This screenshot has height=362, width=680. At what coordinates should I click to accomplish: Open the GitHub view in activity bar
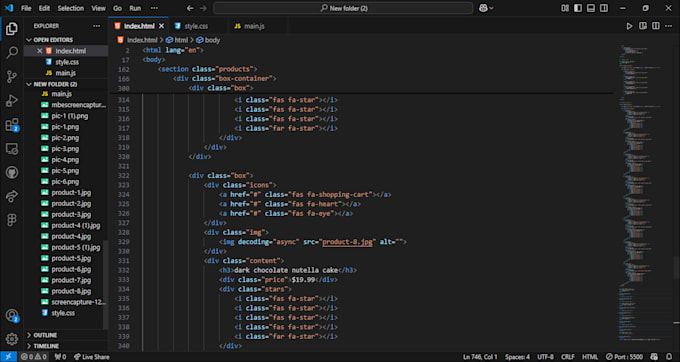pos(12,173)
